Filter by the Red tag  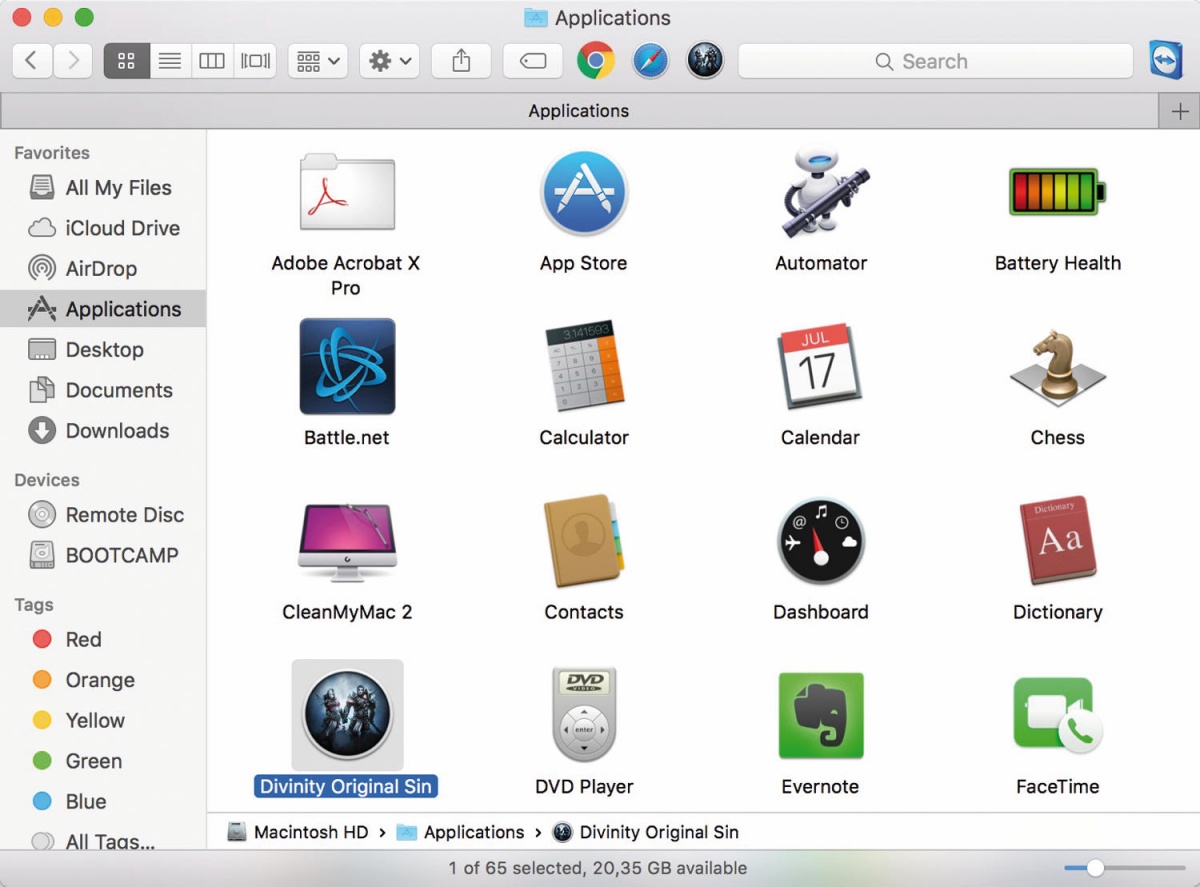103,639
